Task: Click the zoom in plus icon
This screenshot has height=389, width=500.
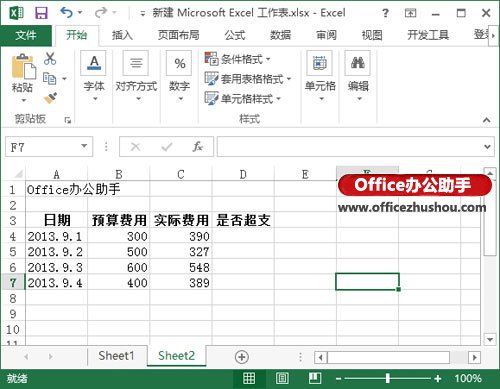Action: (x=438, y=379)
